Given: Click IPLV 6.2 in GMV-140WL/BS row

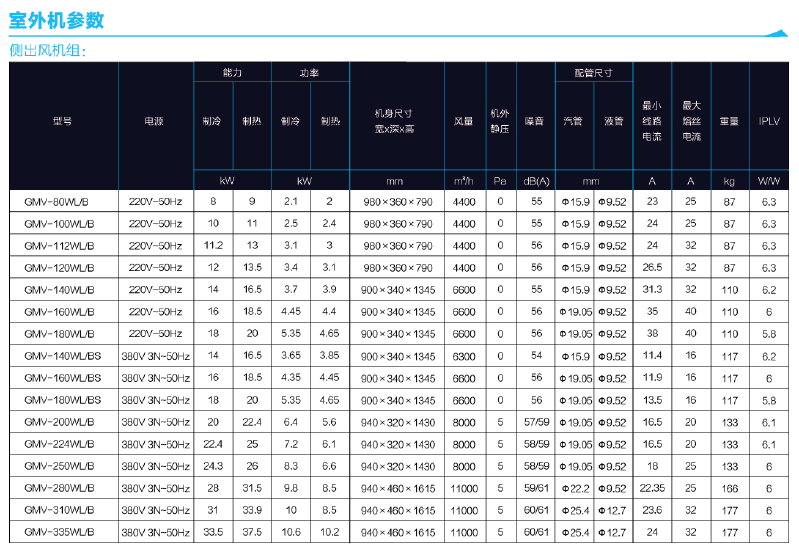Looking at the screenshot, I should coord(769,356).
